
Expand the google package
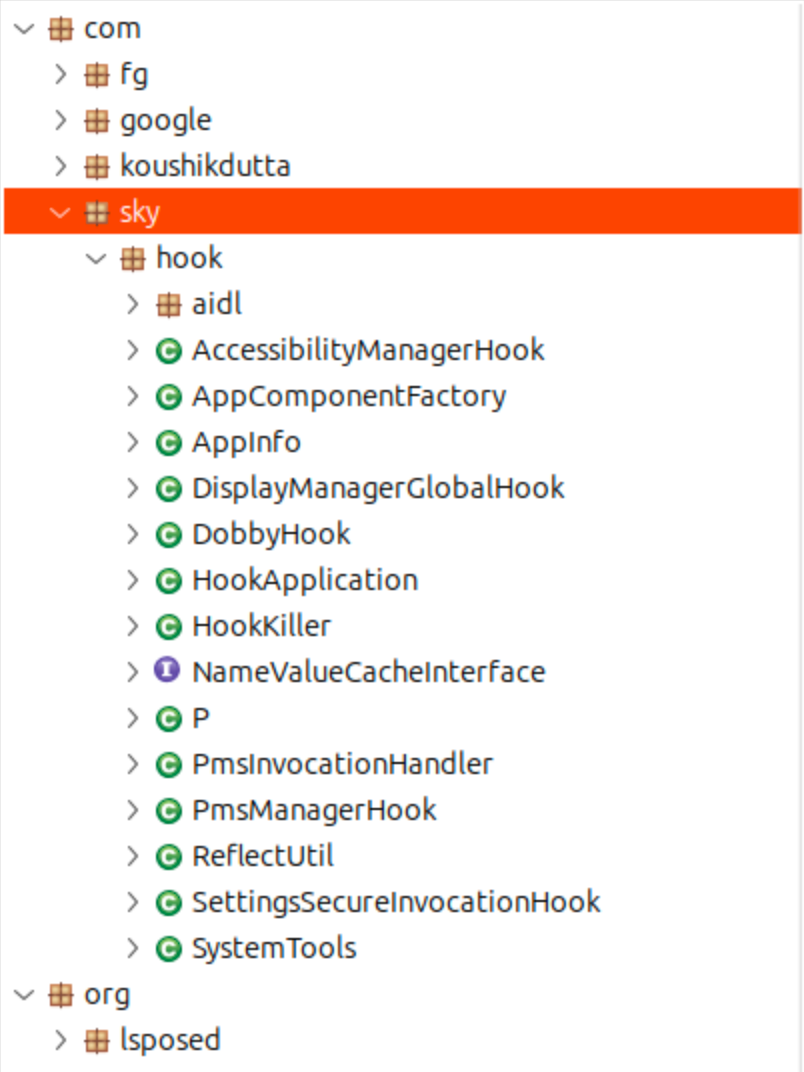pos(59,120)
